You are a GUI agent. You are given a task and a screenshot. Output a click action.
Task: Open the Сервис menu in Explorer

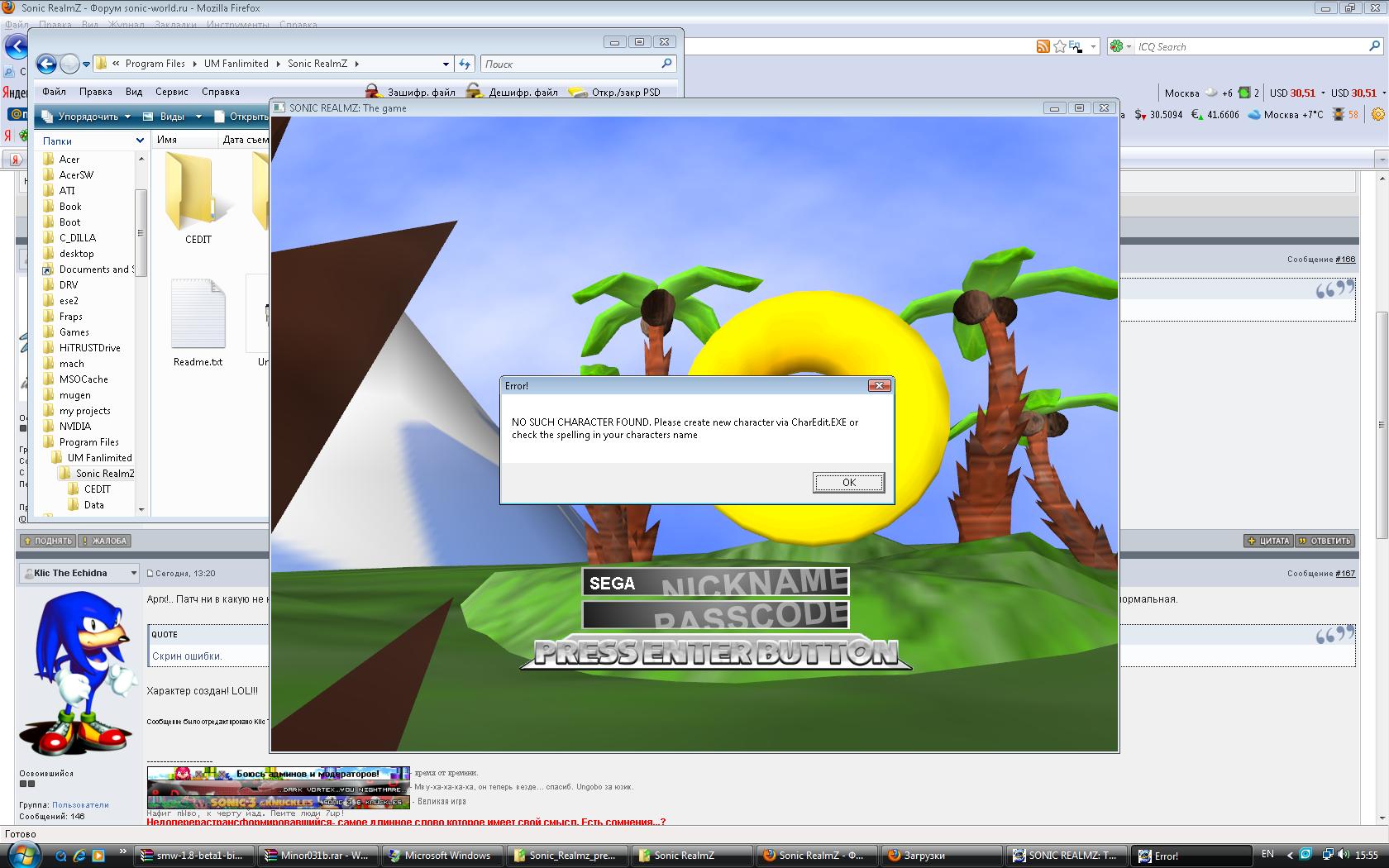[x=171, y=92]
